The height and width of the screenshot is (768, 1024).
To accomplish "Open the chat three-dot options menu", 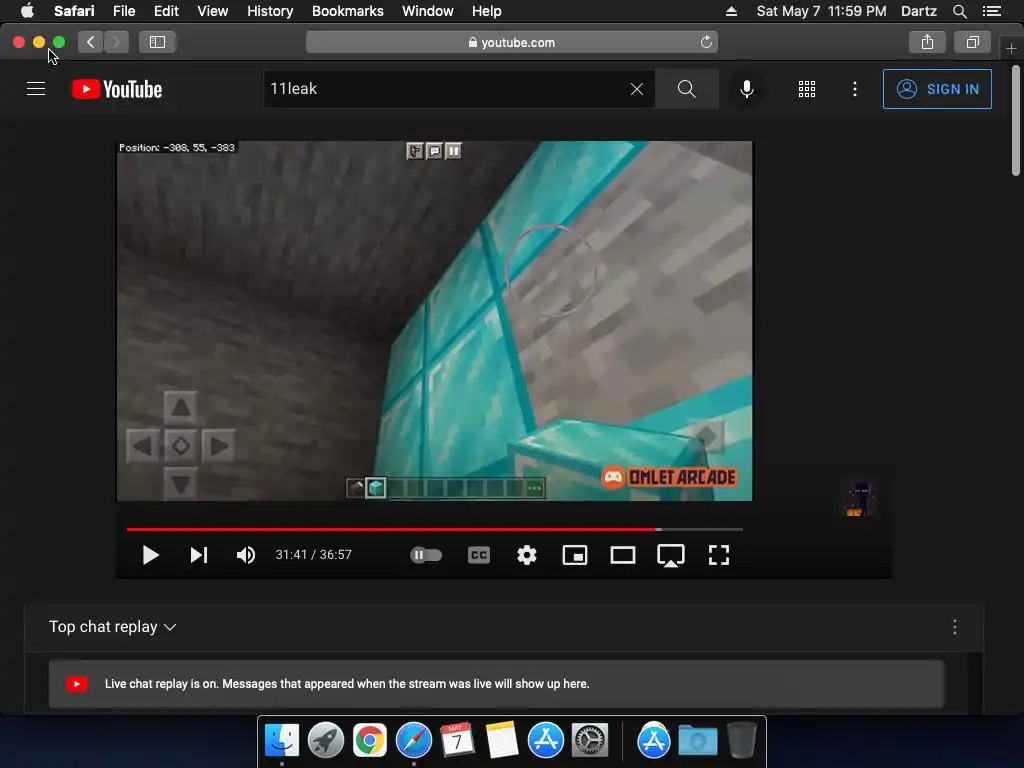I will click(x=955, y=627).
